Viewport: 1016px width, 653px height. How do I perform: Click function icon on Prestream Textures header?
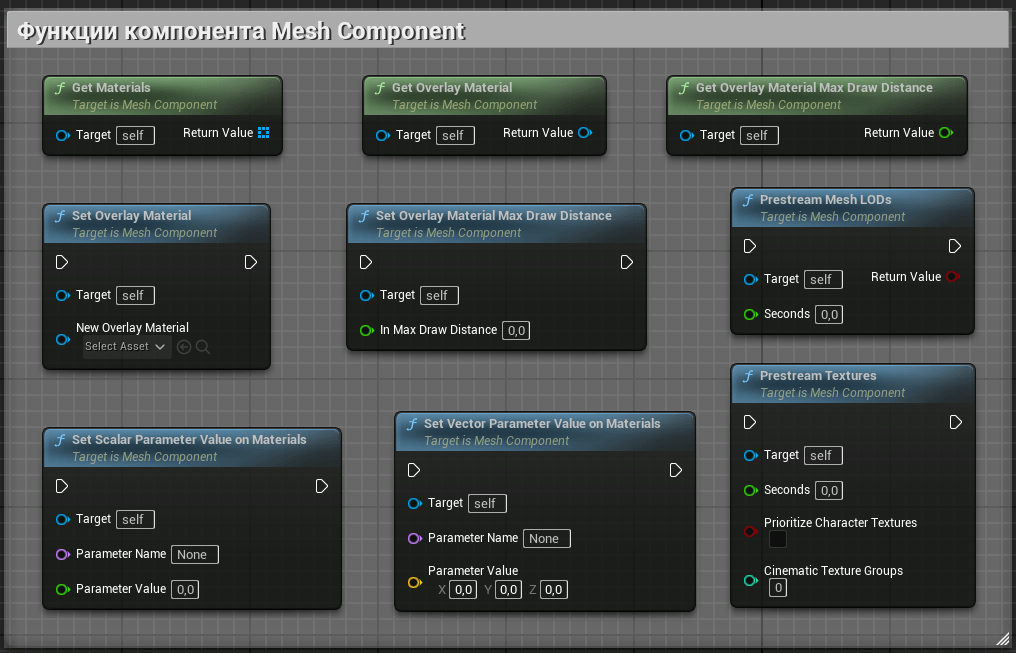click(748, 376)
